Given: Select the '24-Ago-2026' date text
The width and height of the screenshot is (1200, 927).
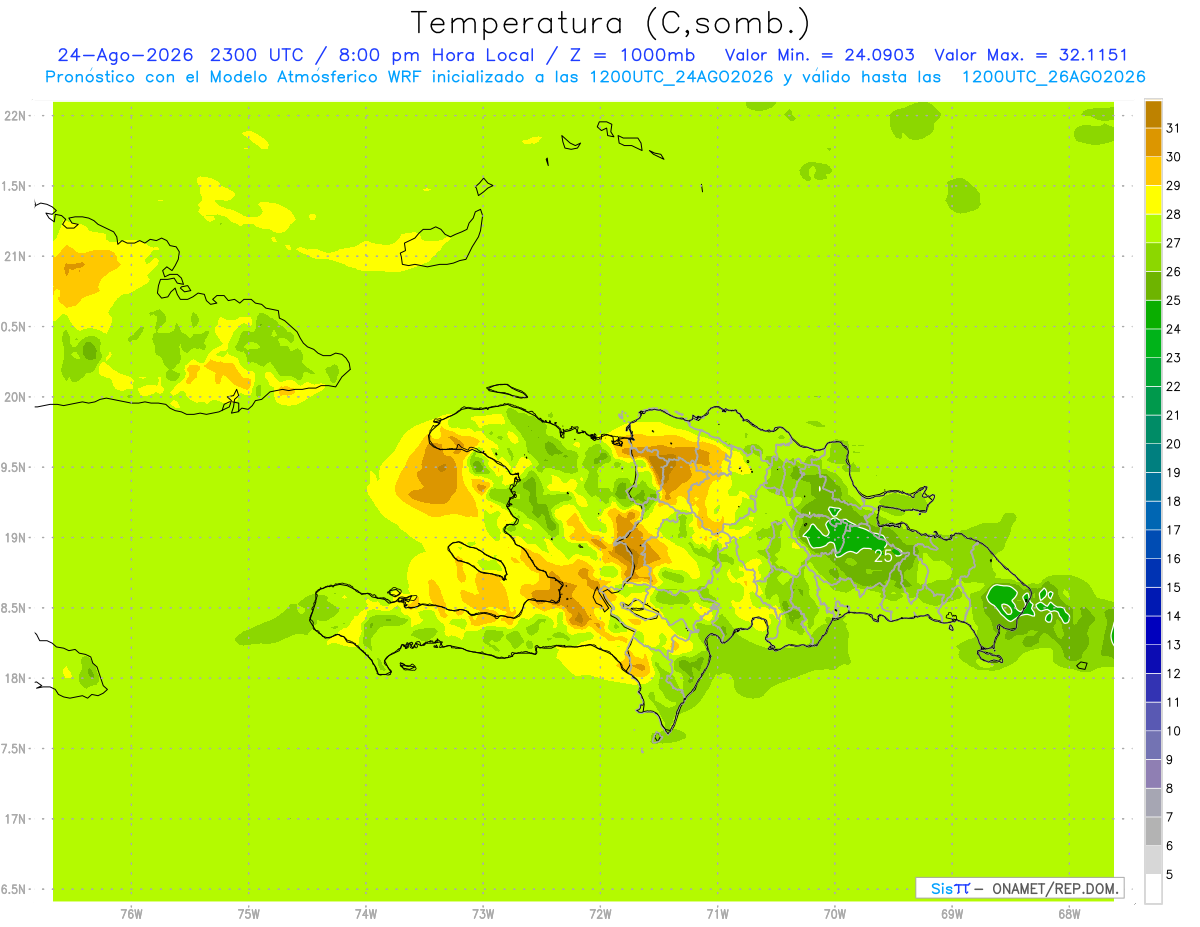Looking at the screenshot, I should (x=126, y=55).
